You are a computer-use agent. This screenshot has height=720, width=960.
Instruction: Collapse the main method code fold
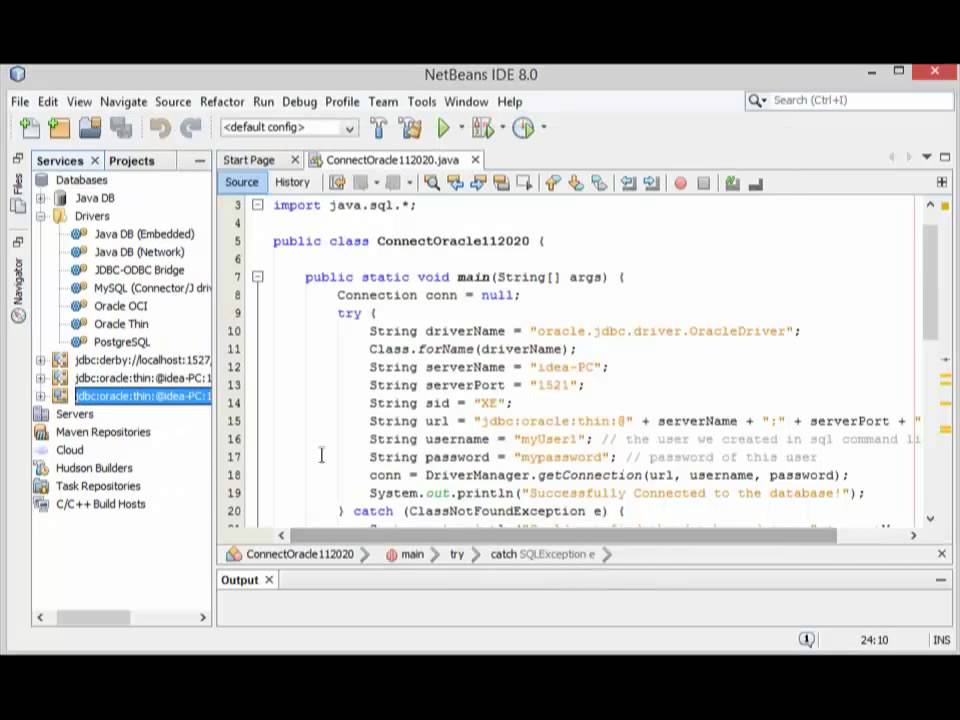coord(257,277)
